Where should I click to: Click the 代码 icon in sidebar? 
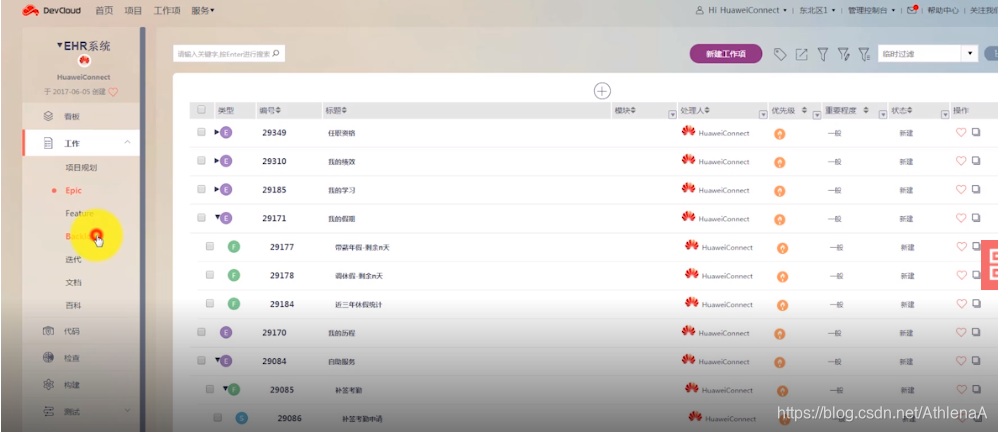48,331
